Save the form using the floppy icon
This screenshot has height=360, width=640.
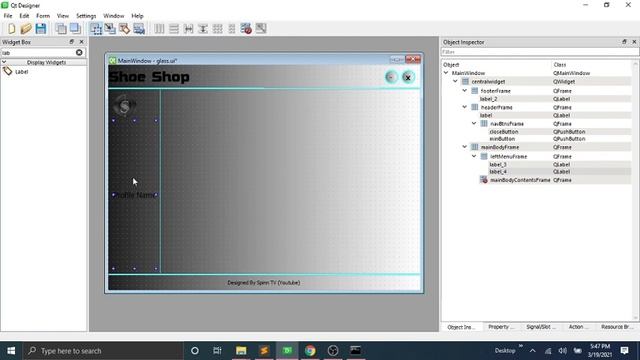[x=41, y=29]
